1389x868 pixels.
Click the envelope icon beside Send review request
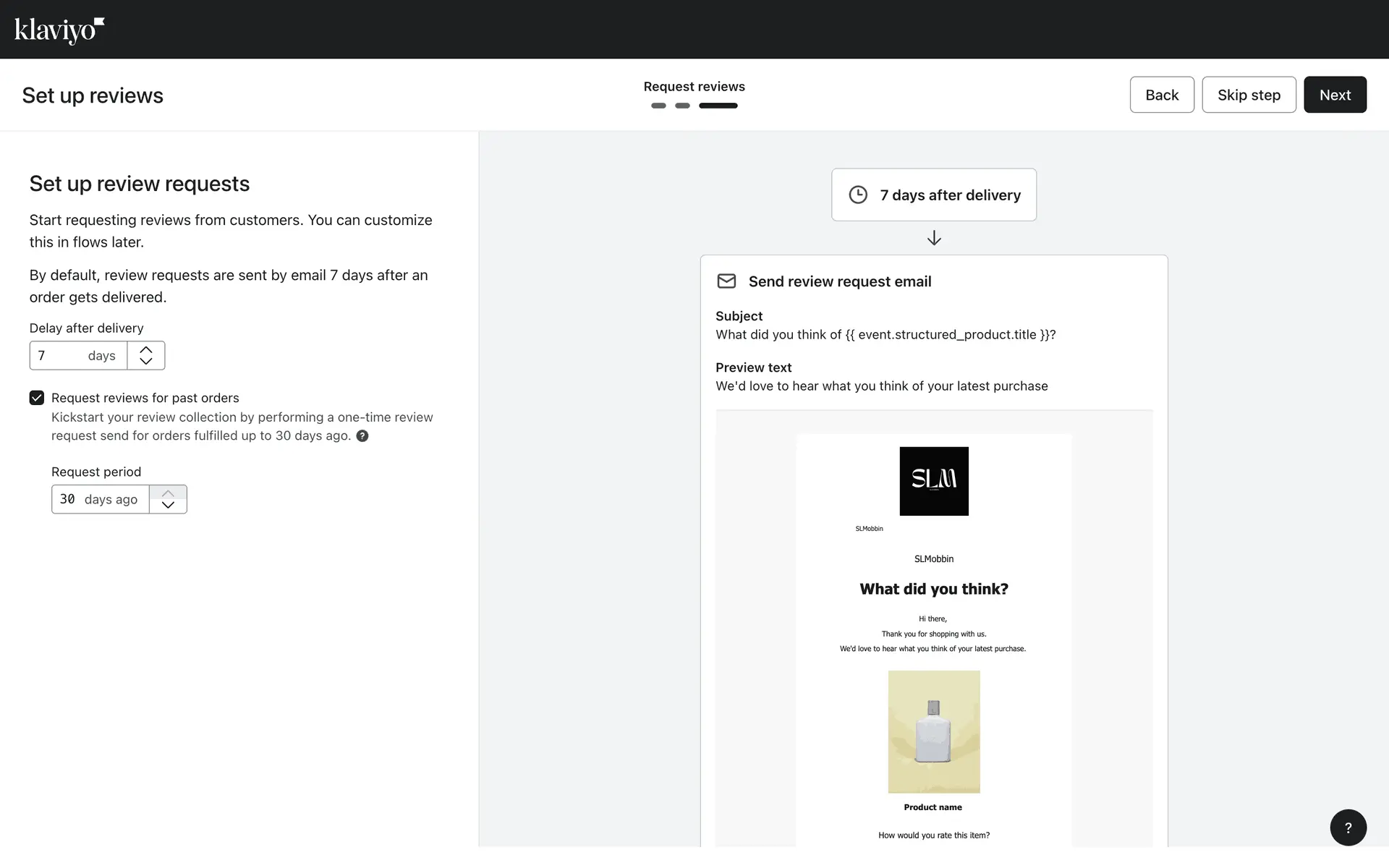[726, 281]
